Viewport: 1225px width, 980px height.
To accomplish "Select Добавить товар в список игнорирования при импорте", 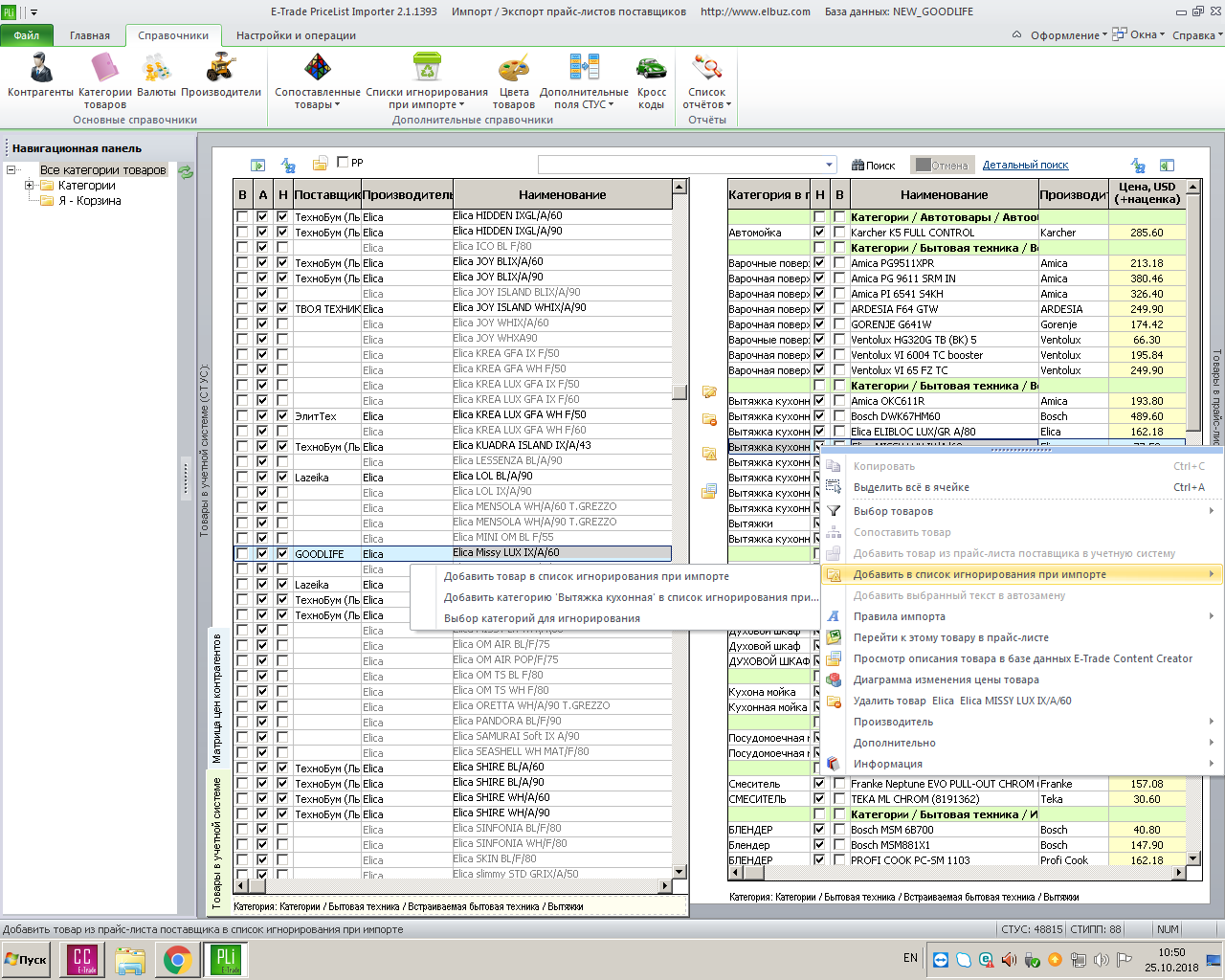I will point(614,576).
